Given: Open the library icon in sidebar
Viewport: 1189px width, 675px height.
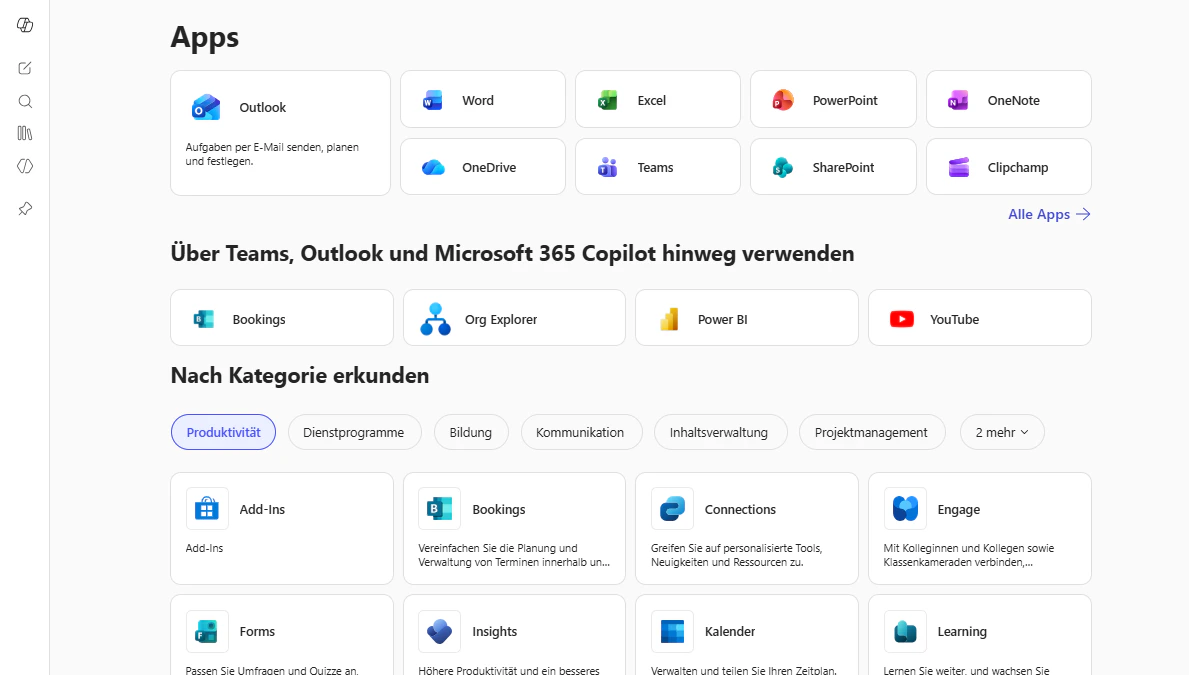Looking at the screenshot, I should coord(25,133).
